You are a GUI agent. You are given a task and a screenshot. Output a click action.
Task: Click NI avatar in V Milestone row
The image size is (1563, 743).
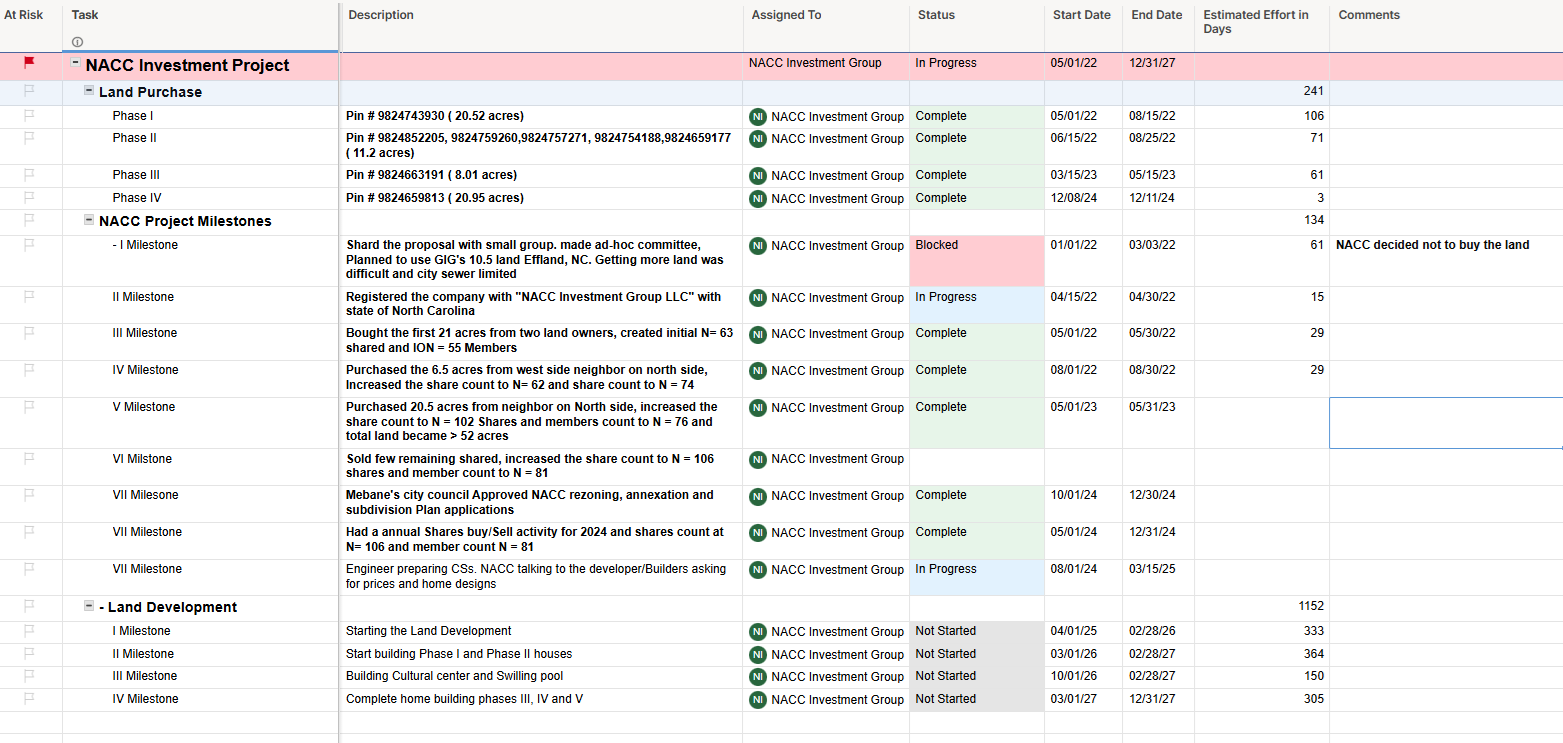(758, 408)
